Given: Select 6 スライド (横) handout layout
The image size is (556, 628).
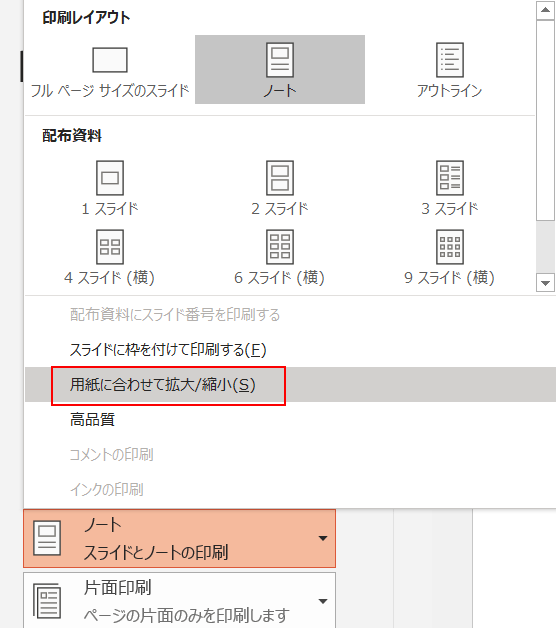Looking at the screenshot, I should click(280, 258).
